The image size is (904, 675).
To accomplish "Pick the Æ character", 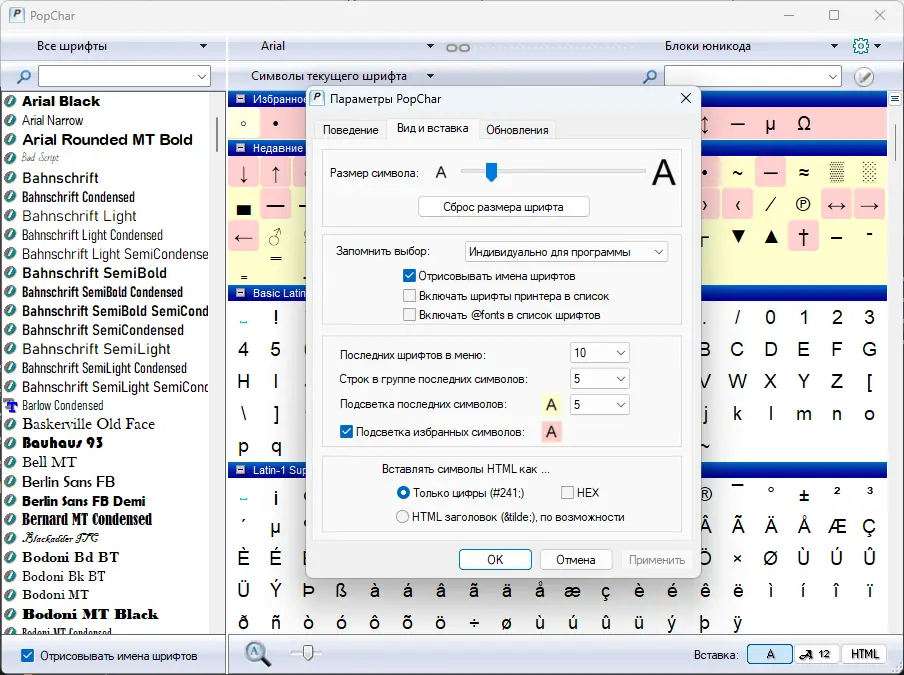I will click(x=836, y=526).
